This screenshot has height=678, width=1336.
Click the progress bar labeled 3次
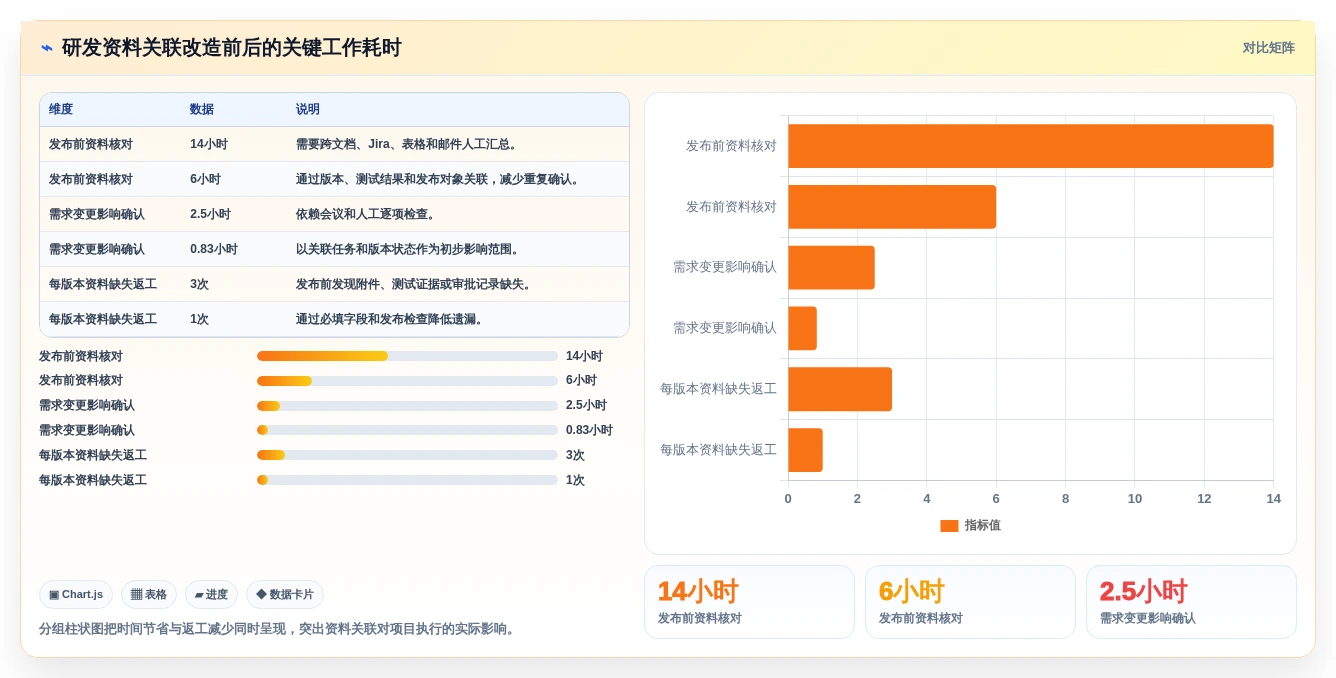407,455
